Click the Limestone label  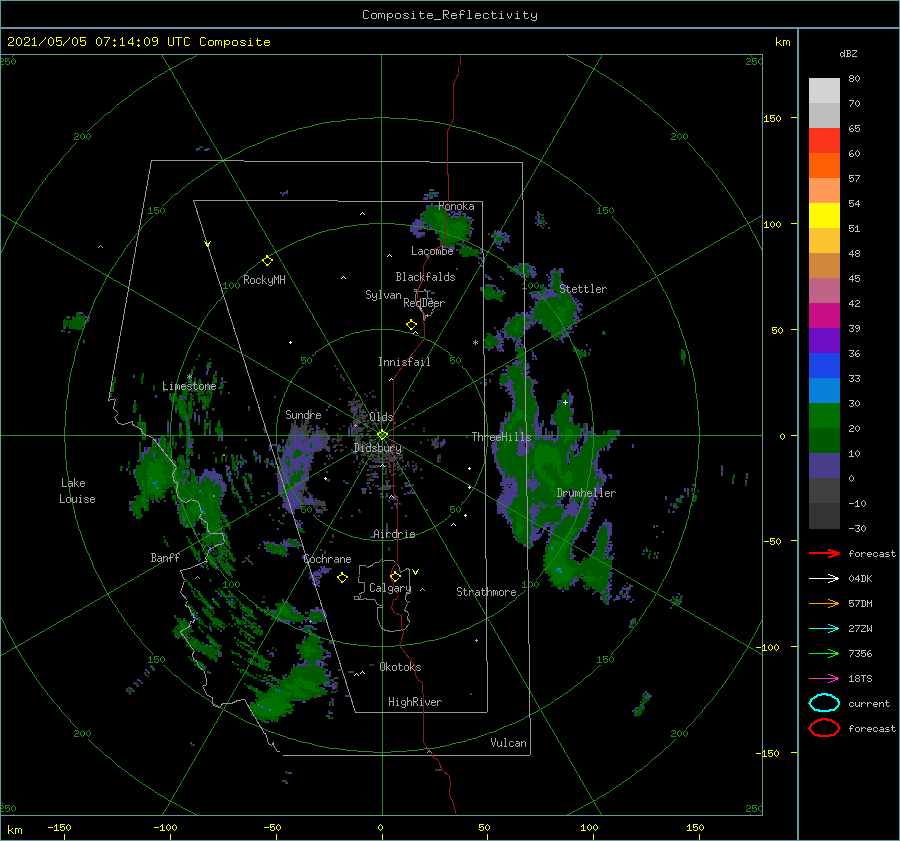click(x=189, y=386)
